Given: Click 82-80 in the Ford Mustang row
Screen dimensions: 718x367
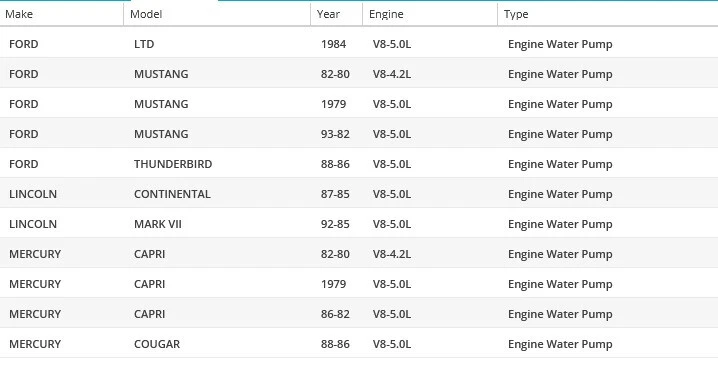Looking at the screenshot, I should [335, 74].
